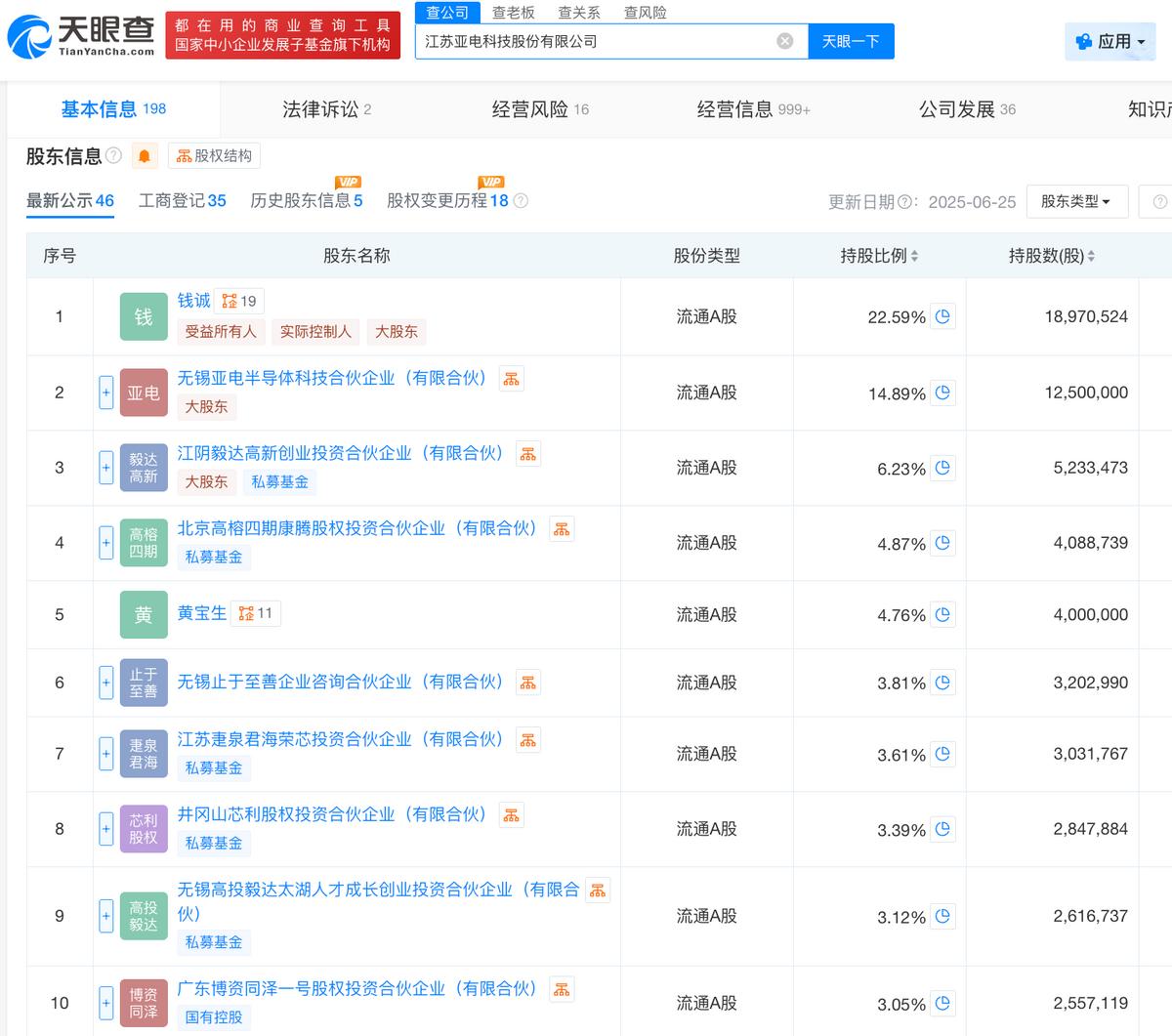Click the subscribe bell icon beside 股东信息
1172x1036 pixels.
pyautogui.click(x=145, y=156)
